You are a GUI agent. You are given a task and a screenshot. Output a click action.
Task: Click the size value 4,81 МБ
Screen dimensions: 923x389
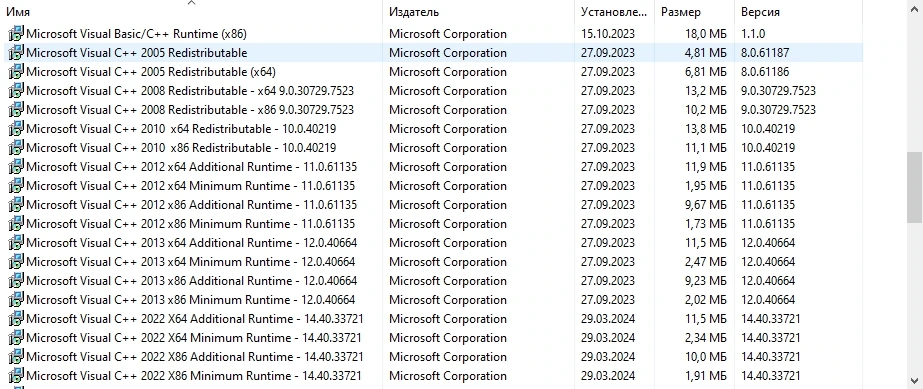coord(706,52)
